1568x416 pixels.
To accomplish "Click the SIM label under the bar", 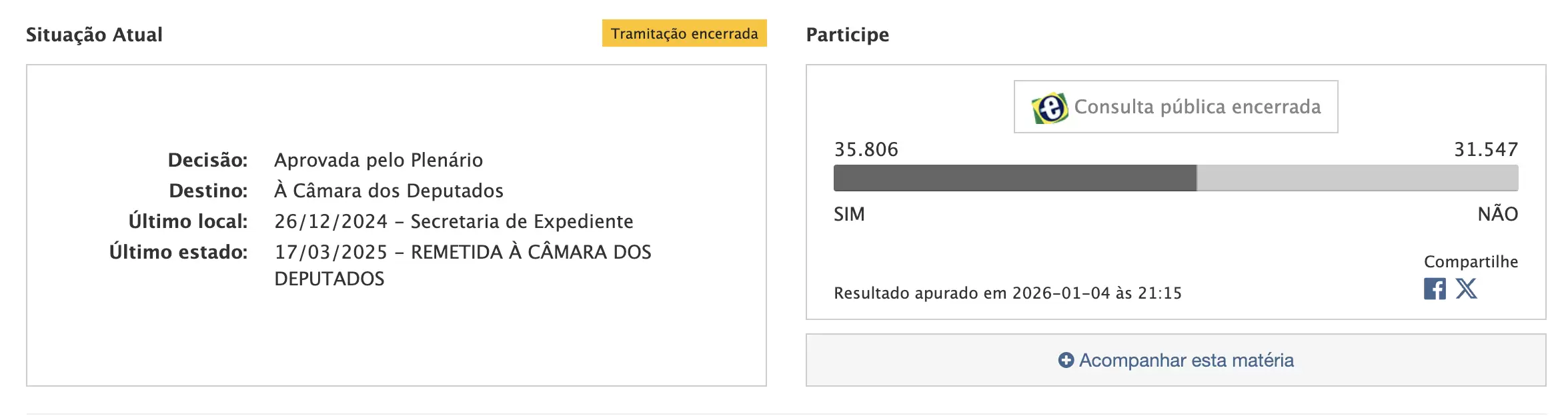I will tap(849, 214).
